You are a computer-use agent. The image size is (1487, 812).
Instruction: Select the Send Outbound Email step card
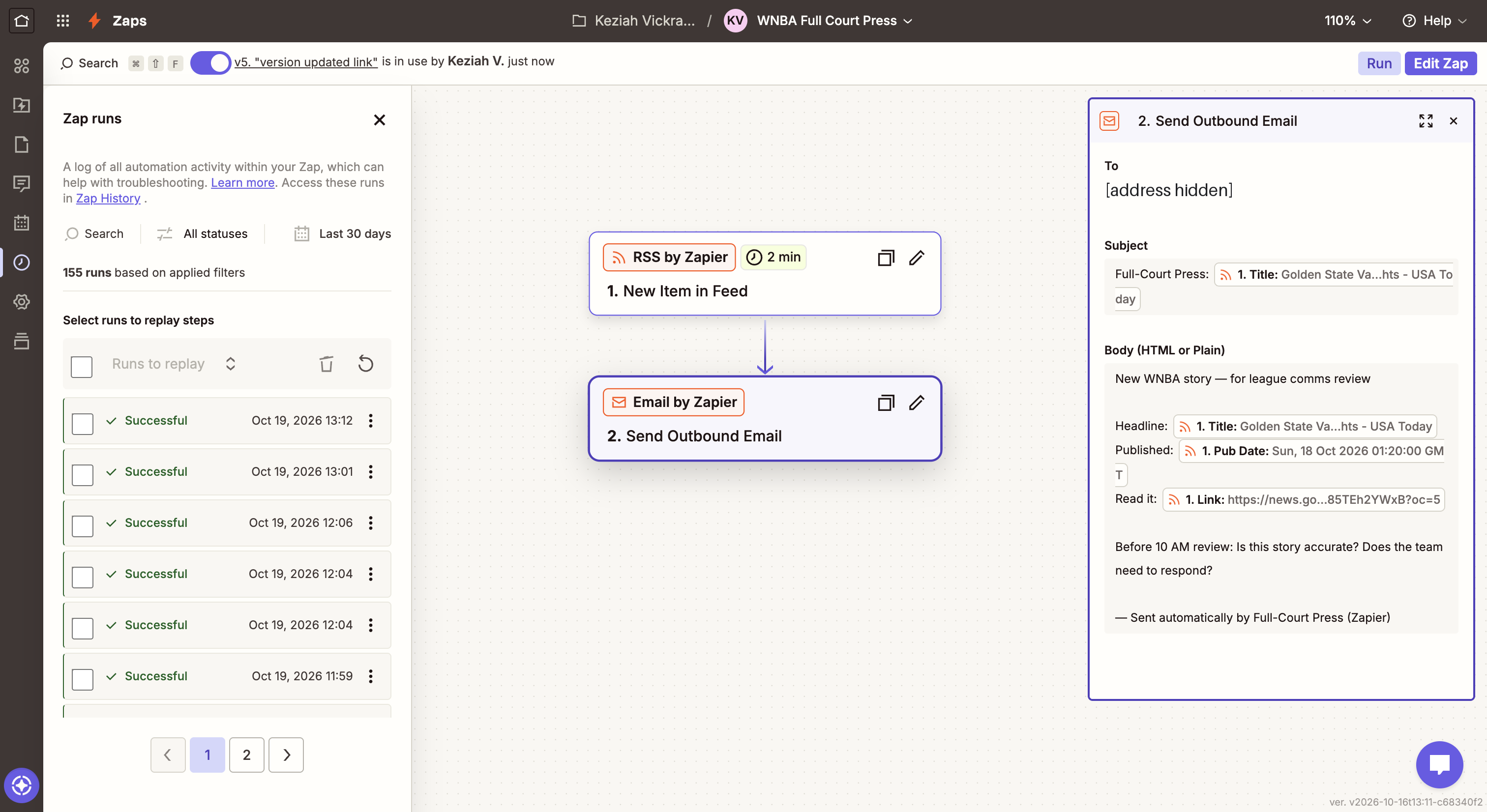point(765,418)
